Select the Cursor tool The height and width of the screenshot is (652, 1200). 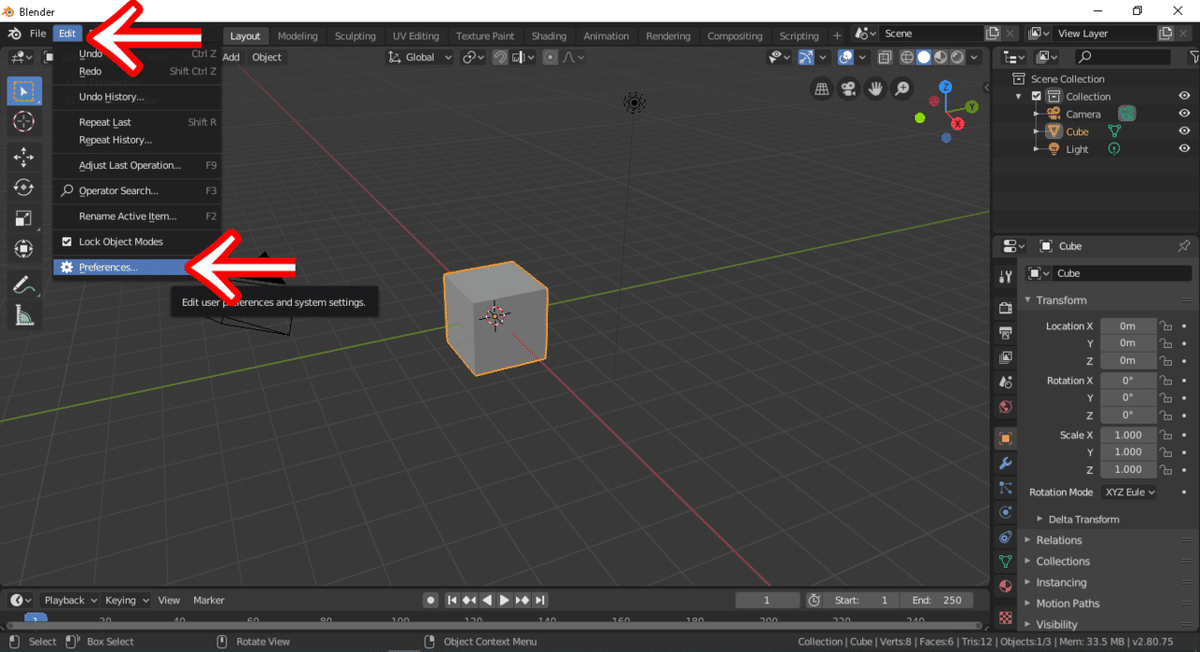(24, 122)
